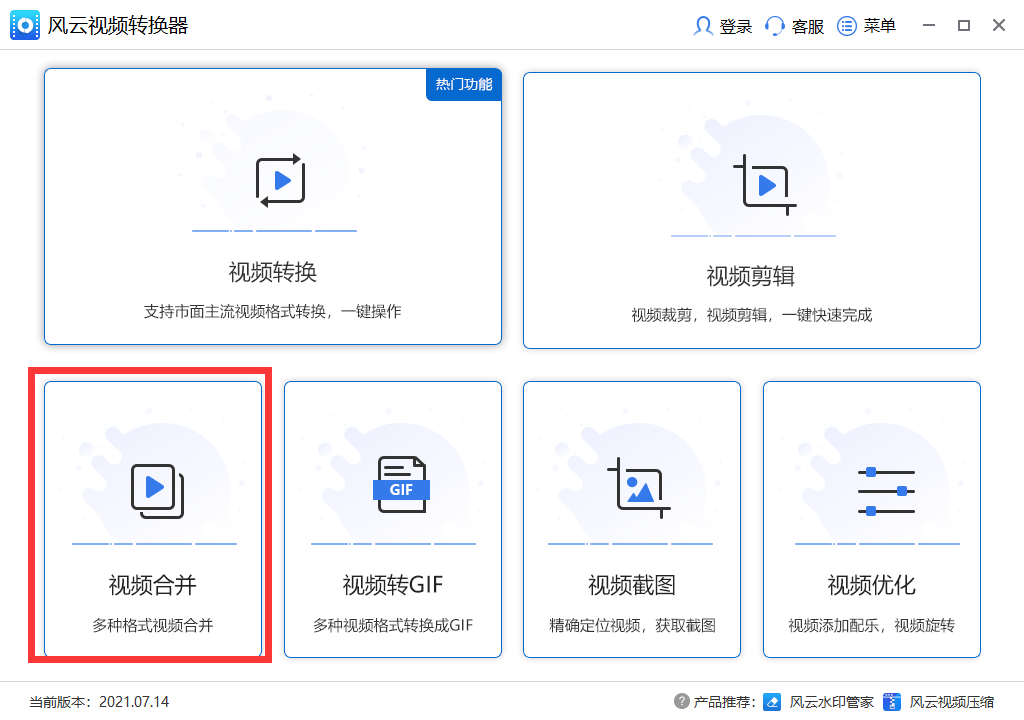Click the 视频合并 stacked-play icon
This screenshot has width=1024, height=720.
point(157,491)
